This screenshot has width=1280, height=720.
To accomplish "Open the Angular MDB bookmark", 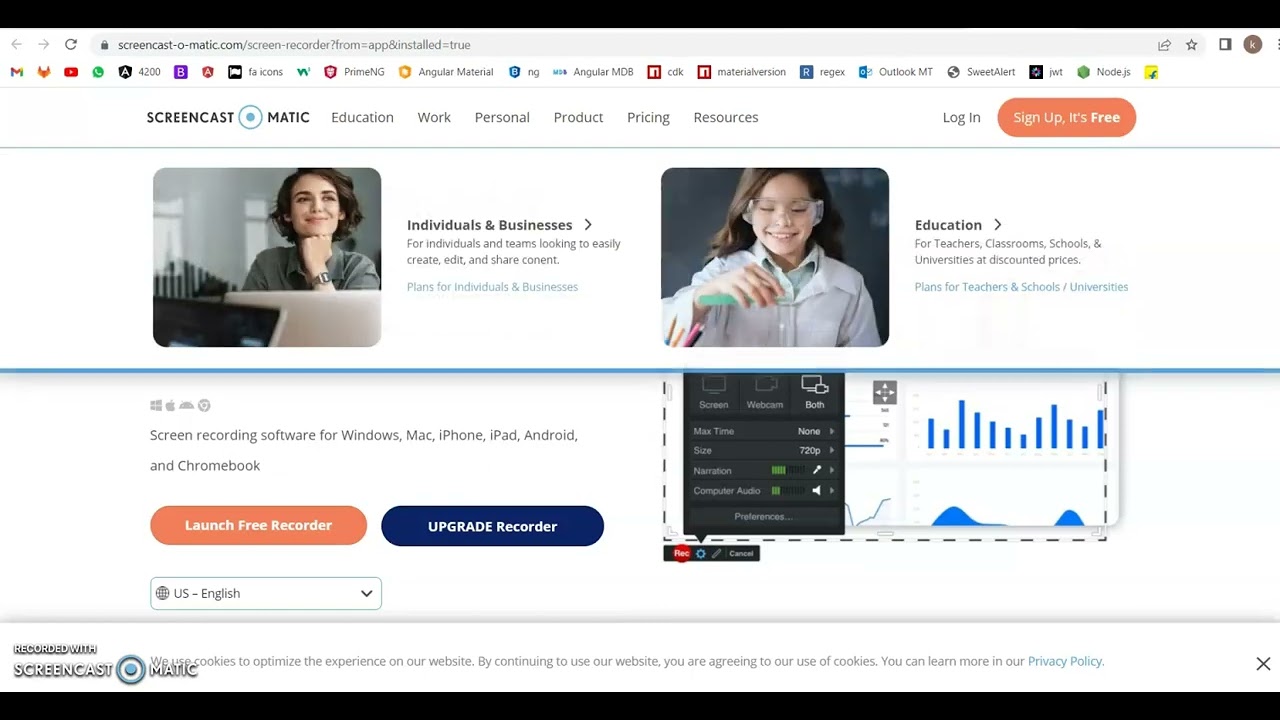I will pyautogui.click(x=593, y=72).
